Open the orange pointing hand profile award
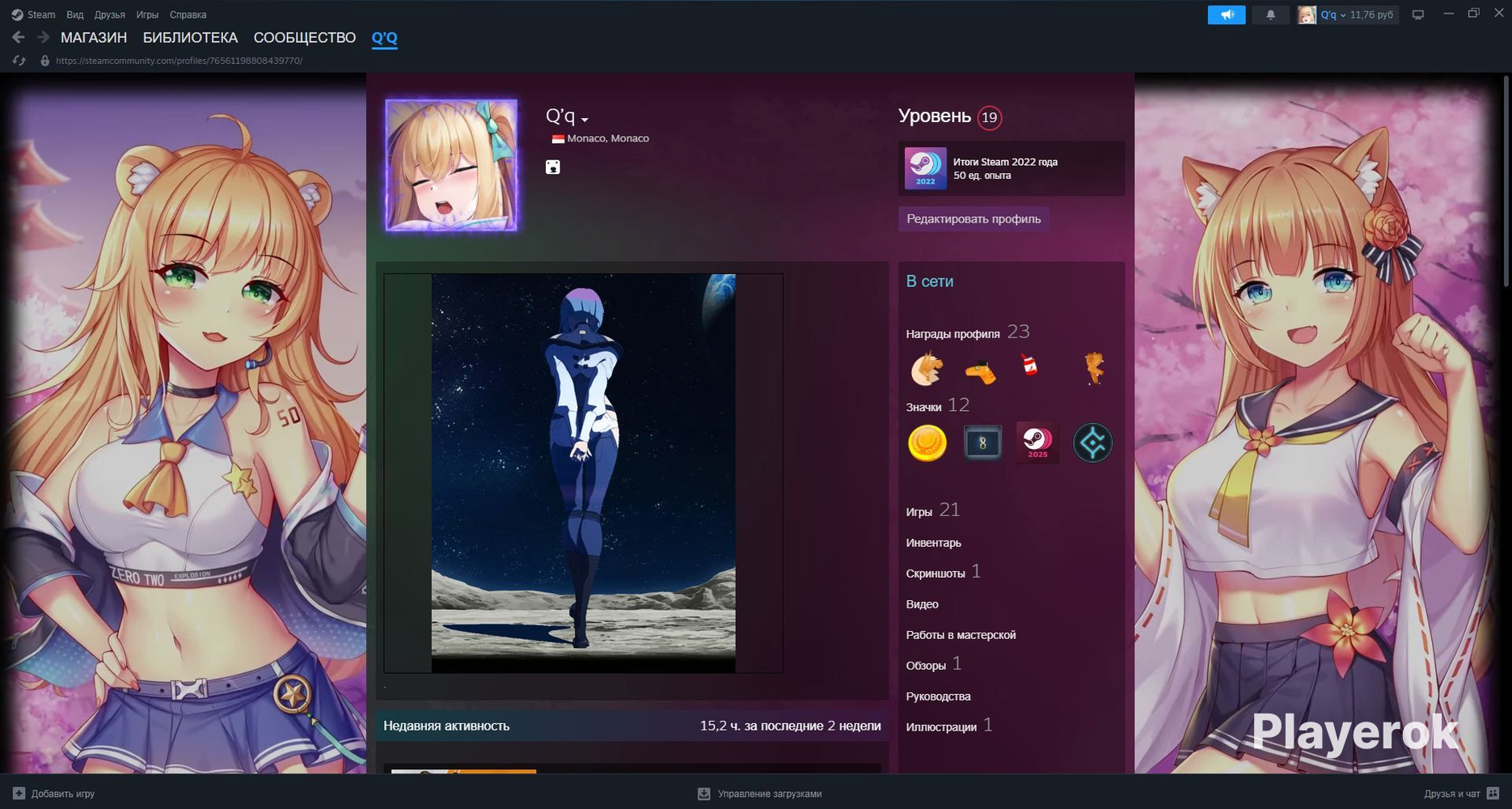Screen dimensions: 1512x809 coord(981,371)
